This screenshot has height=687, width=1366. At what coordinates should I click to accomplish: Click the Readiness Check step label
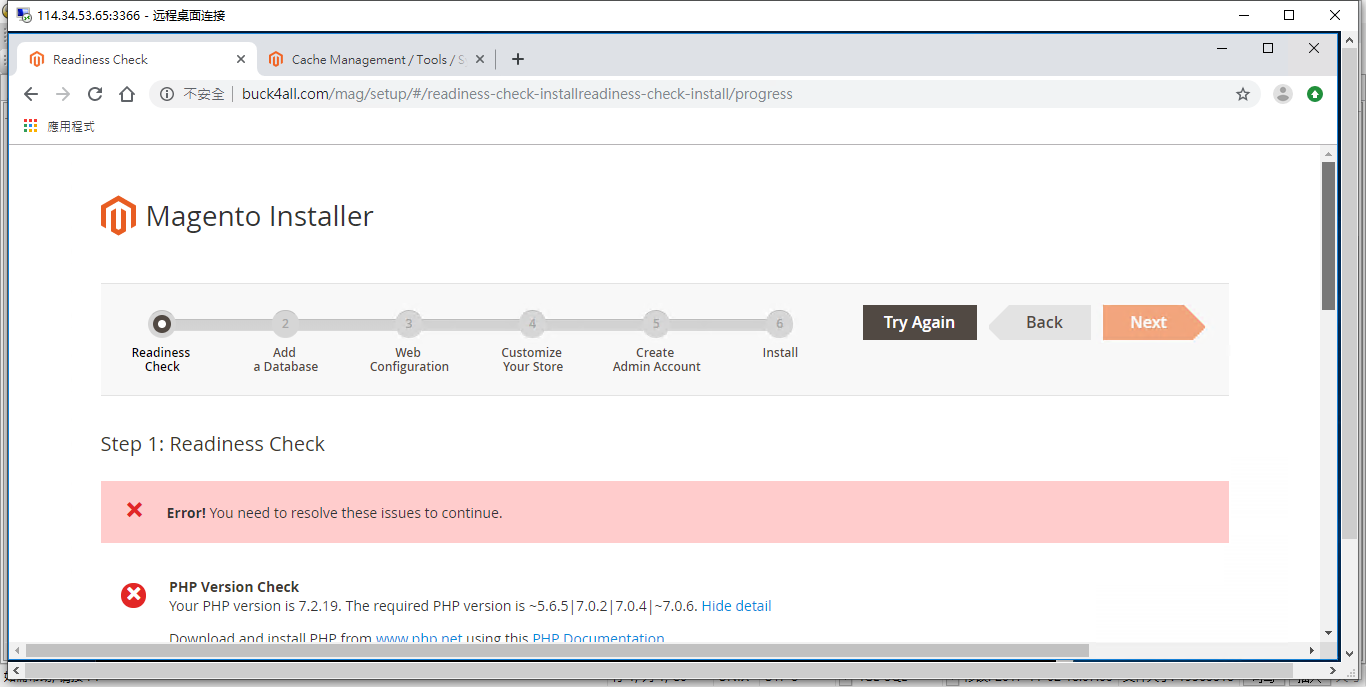coord(161,360)
